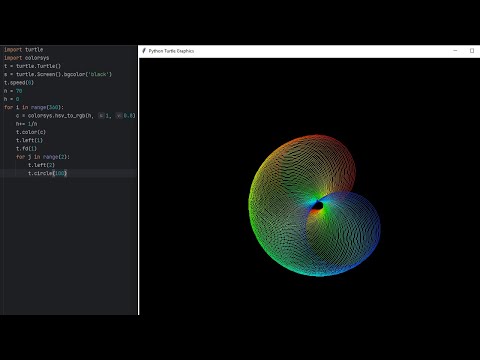This screenshot has width=480, height=360.
Task: Click the Python Turtle Graphics window title
Action: pos(171,51)
